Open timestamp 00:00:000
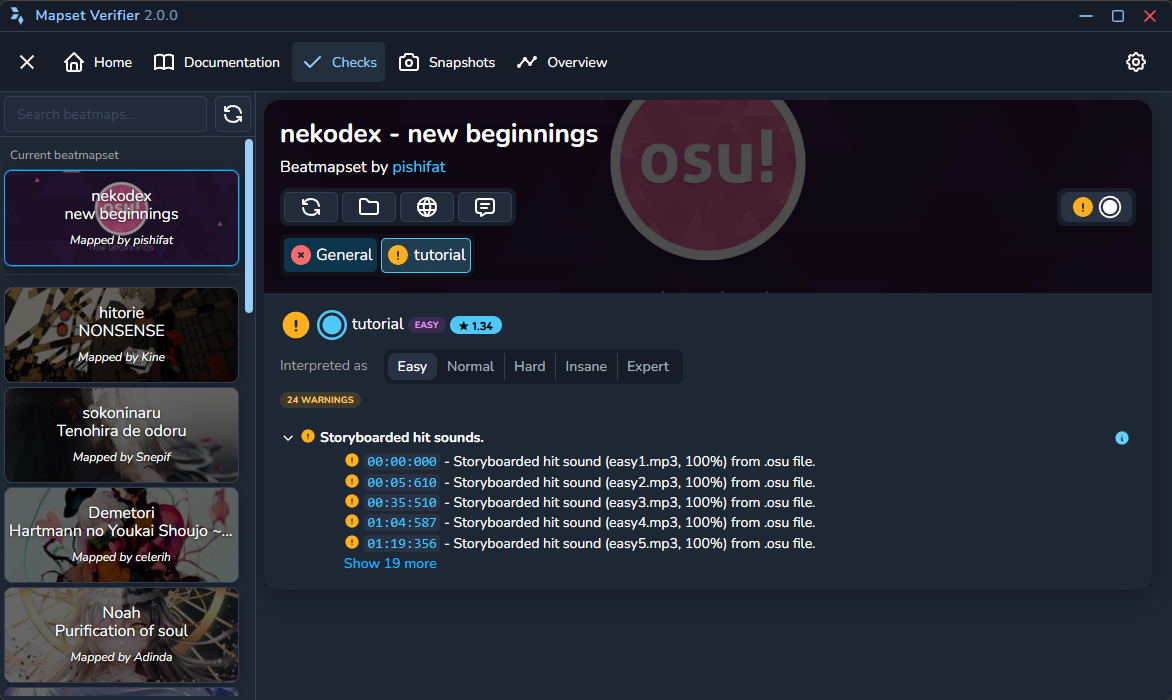This screenshot has height=700, width=1172. coord(402,462)
